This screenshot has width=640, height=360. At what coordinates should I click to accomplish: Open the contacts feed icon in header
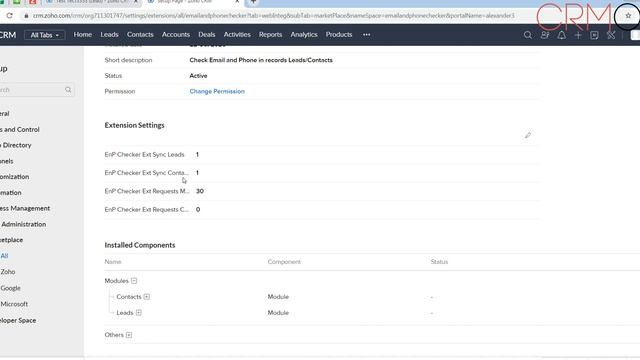click(x=545, y=35)
